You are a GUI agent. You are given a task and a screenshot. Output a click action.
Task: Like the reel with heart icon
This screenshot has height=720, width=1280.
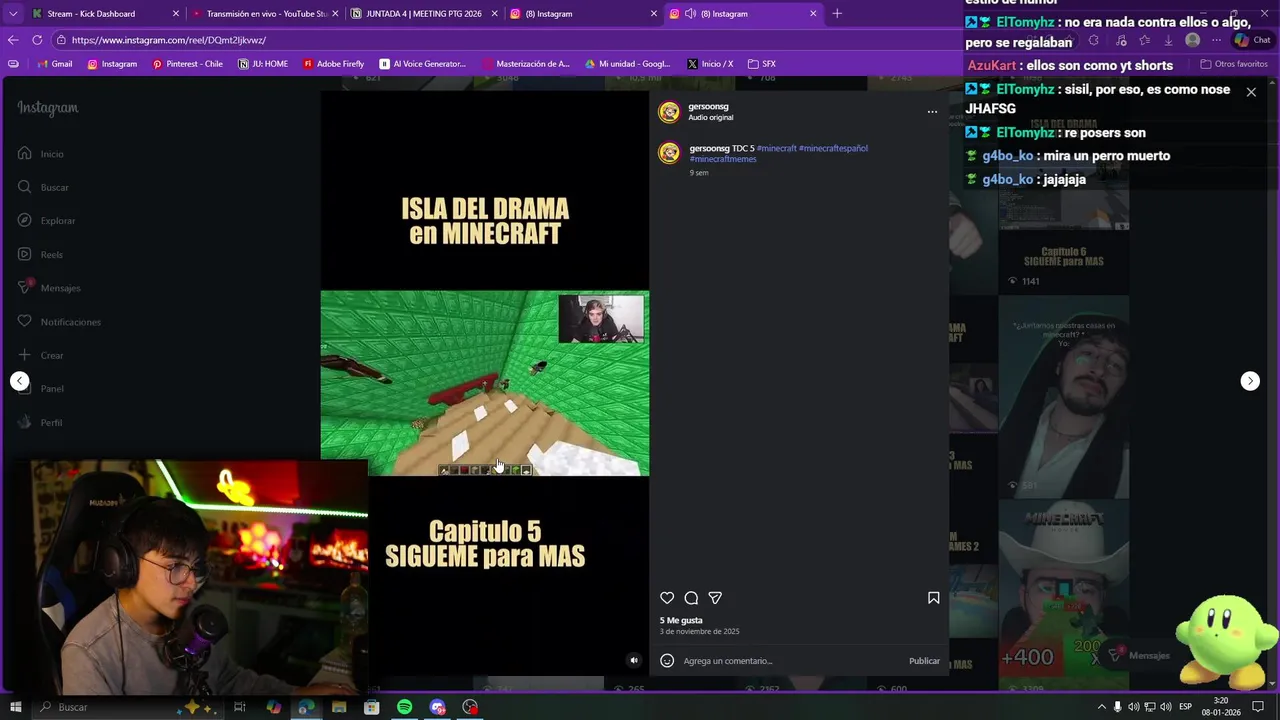667,598
